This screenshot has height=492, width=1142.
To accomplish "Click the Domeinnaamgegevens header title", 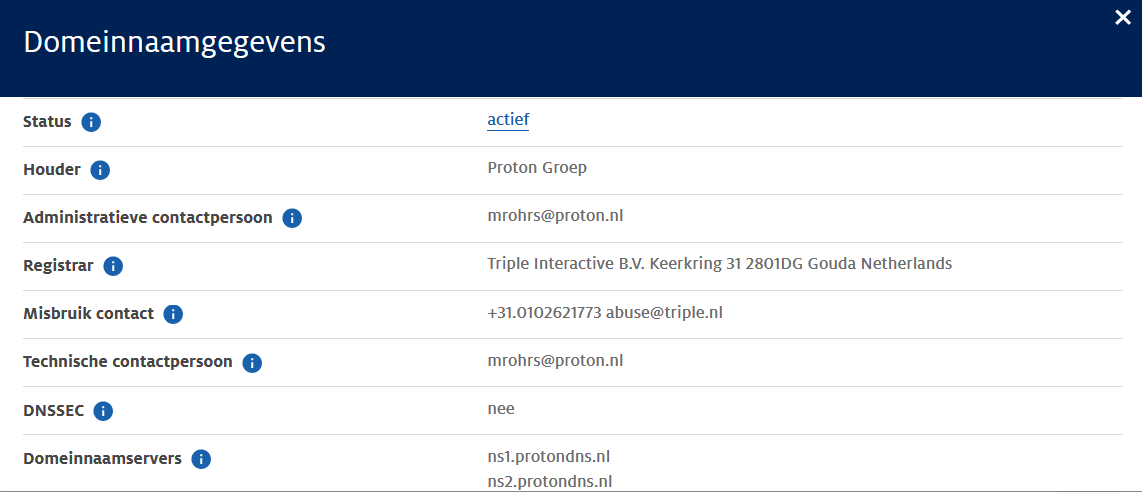I will coord(174,42).
